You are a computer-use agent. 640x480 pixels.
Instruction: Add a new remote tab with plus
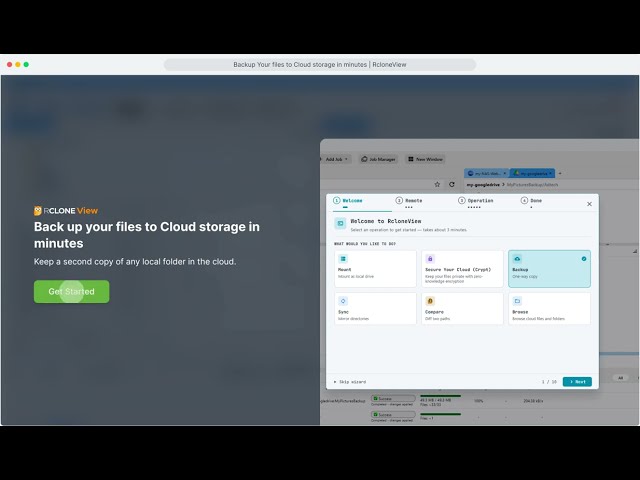tap(560, 173)
